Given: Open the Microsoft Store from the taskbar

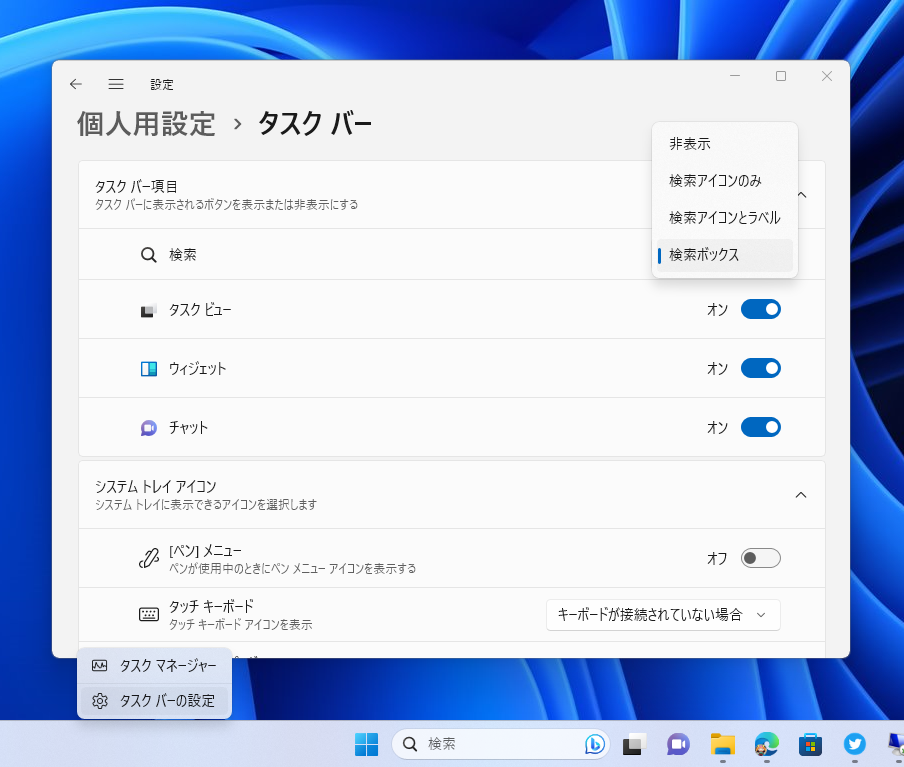Looking at the screenshot, I should [810, 744].
